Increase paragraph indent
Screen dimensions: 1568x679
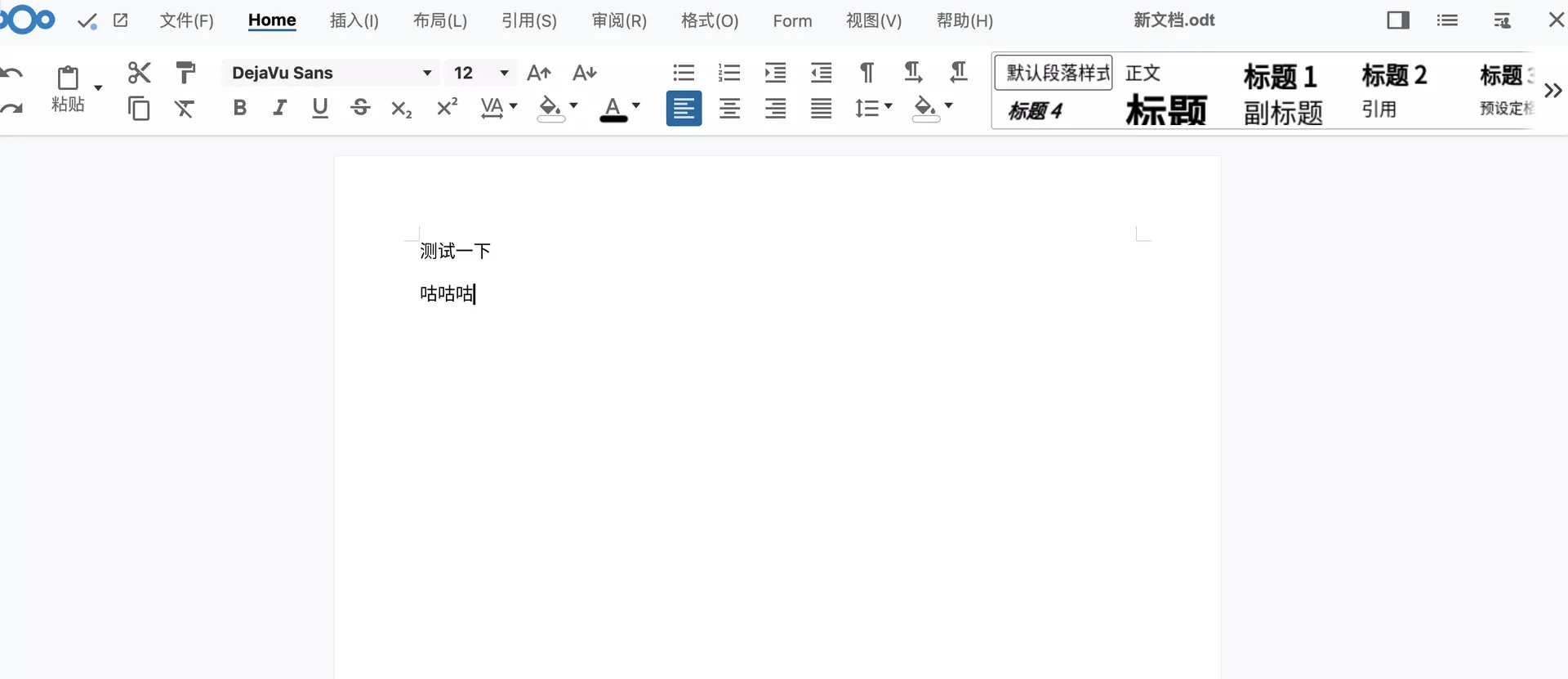775,74
